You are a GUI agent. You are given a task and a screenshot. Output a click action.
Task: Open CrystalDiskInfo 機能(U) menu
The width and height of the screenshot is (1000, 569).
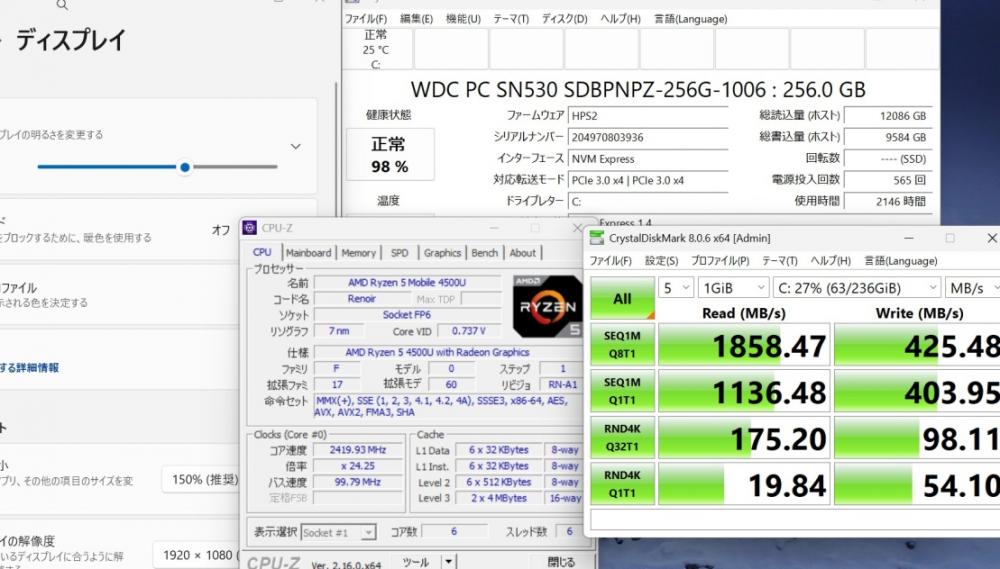pos(463,19)
